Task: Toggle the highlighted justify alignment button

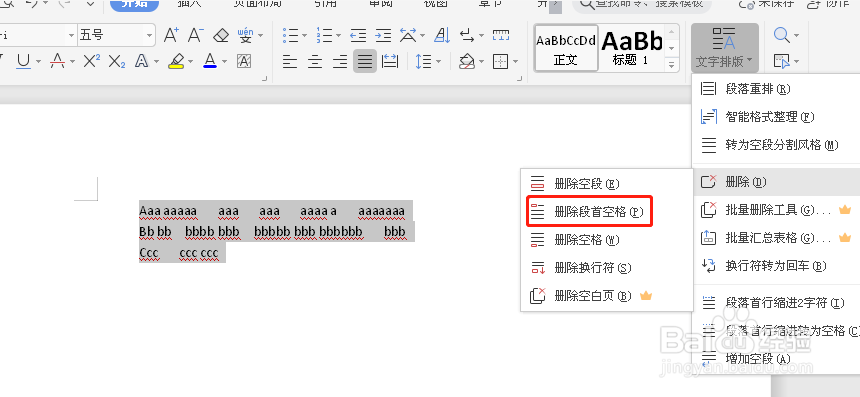Action: 365,61
